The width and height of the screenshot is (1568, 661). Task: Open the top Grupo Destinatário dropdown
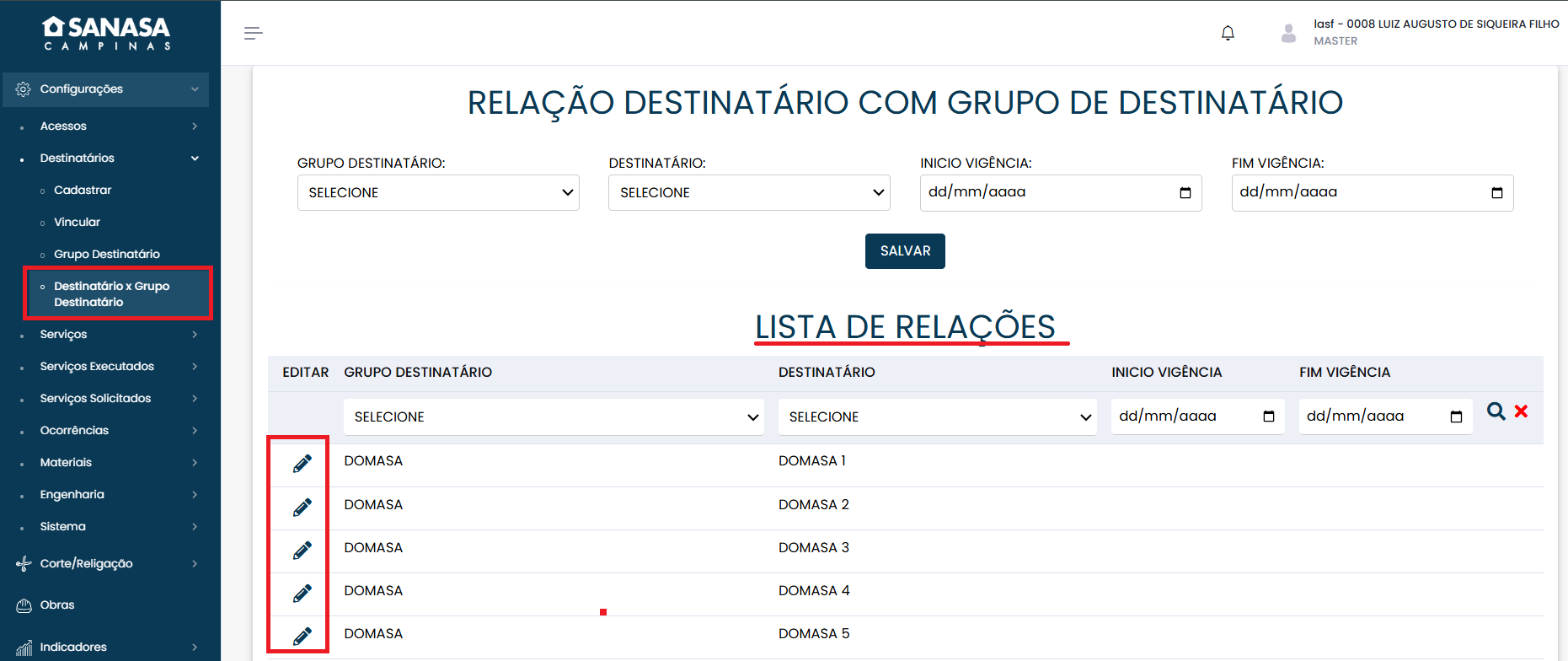tap(437, 193)
